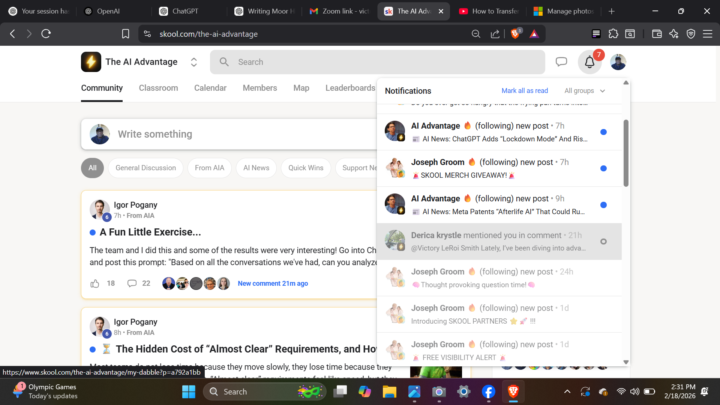Click the Write something post box
720x405 pixels.
coord(230,134)
